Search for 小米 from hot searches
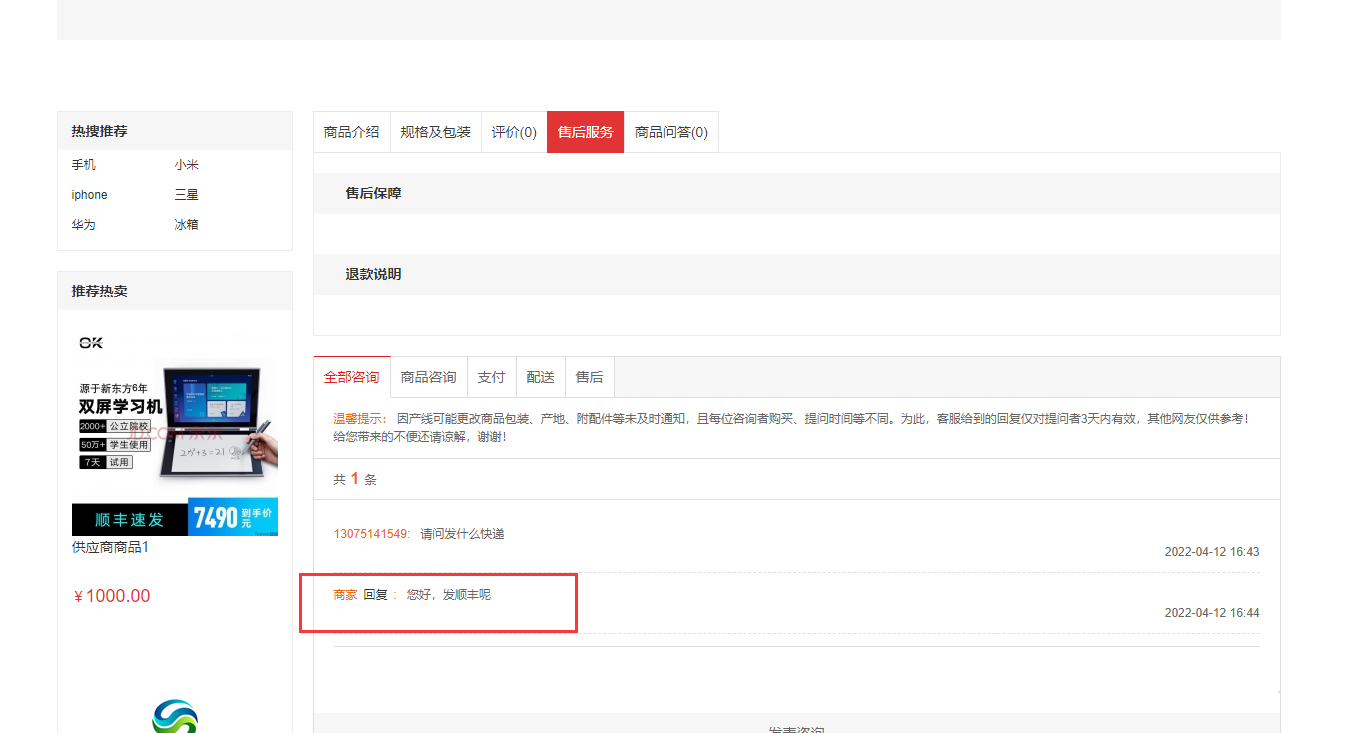The height and width of the screenshot is (733, 1352). coord(187,165)
